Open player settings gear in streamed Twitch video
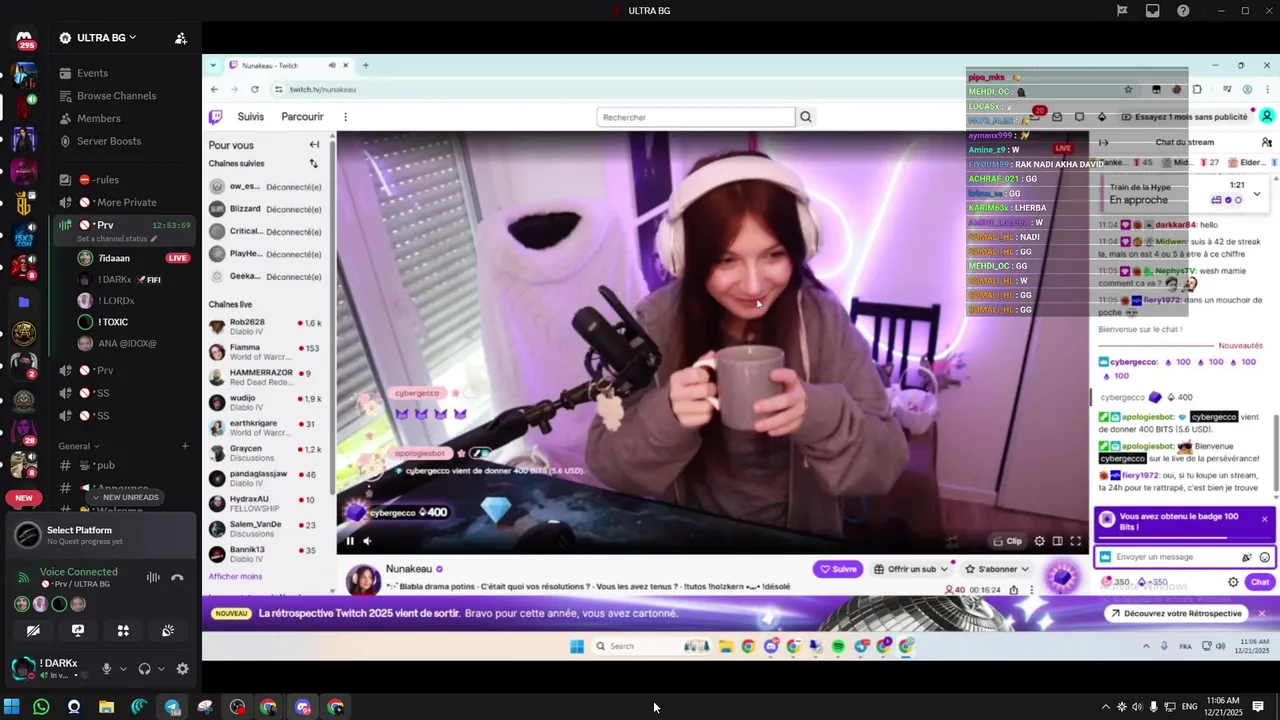Image resolution: width=1280 pixels, height=720 pixels. [1039, 541]
